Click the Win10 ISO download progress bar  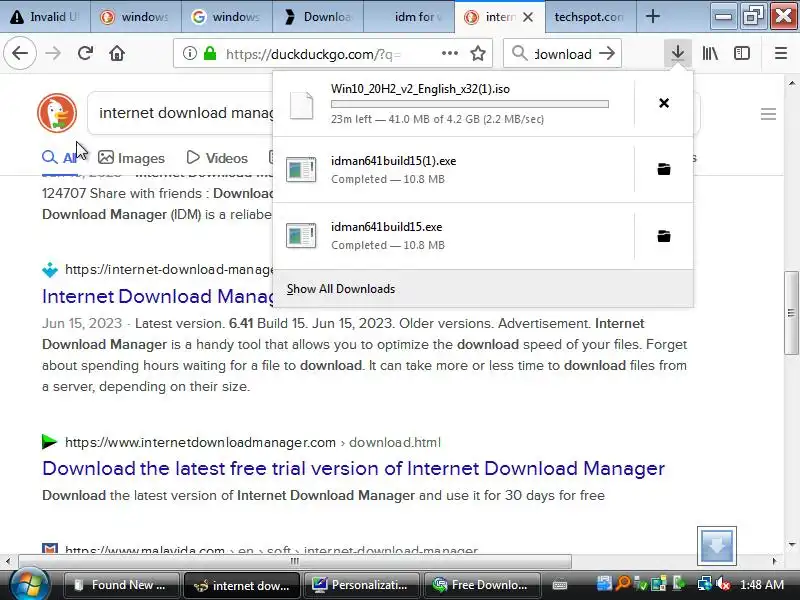click(x=469, y=104)
